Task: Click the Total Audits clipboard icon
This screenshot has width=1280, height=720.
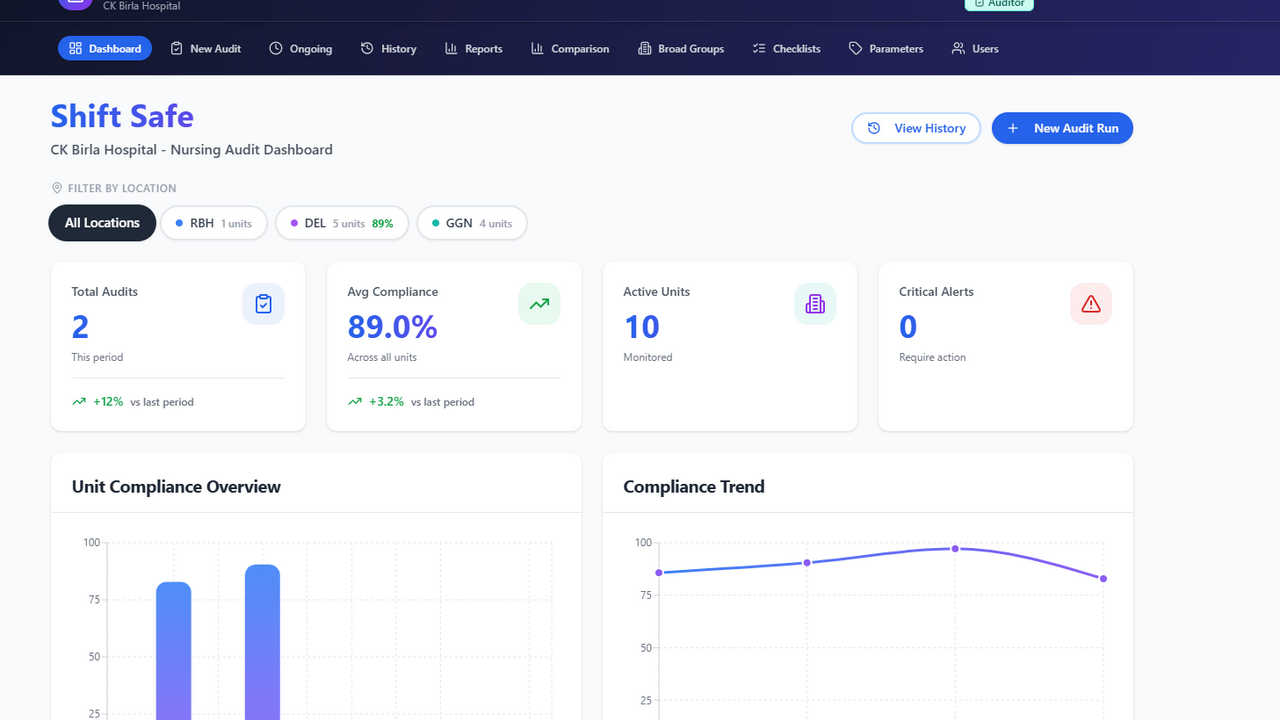Action: click(264, 304)
